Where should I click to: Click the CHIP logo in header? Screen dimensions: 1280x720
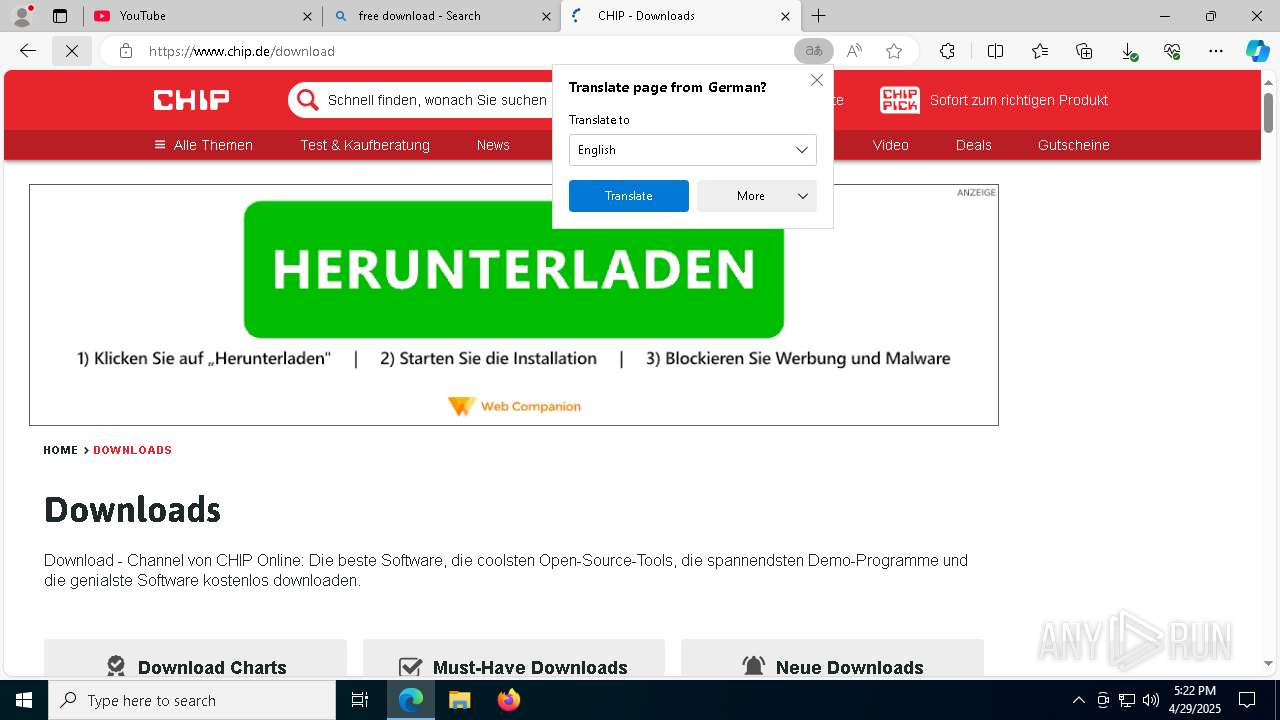click(x=191, y=99)
